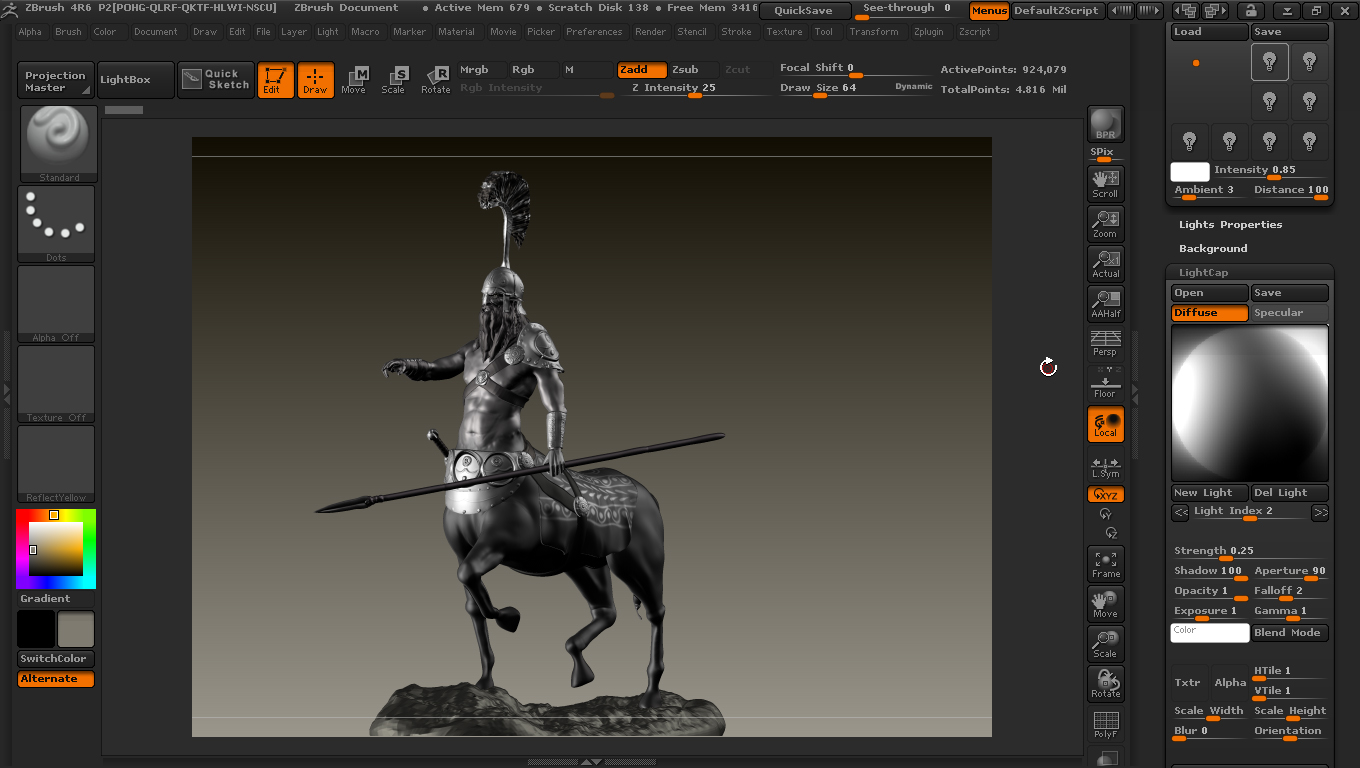The height and width of the screenshot is (768, 1360).
Task: Open the Brush menu
Action: tap(68, 32)
